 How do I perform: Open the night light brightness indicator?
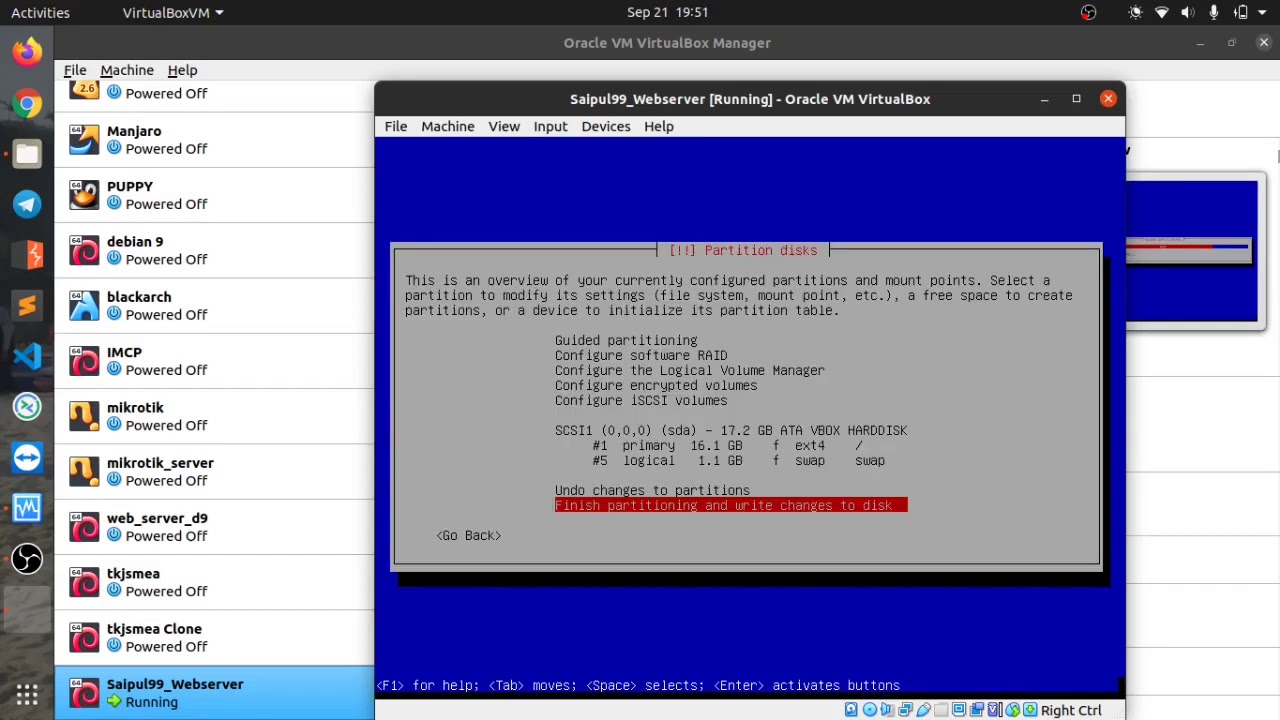click(x=1135, y=12)
